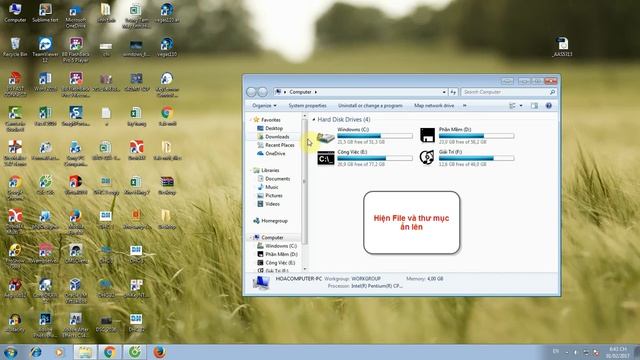Click the system tray clock
Image resolution: width=640 pixels, height=360 pixels.
[x=617, y=352]
